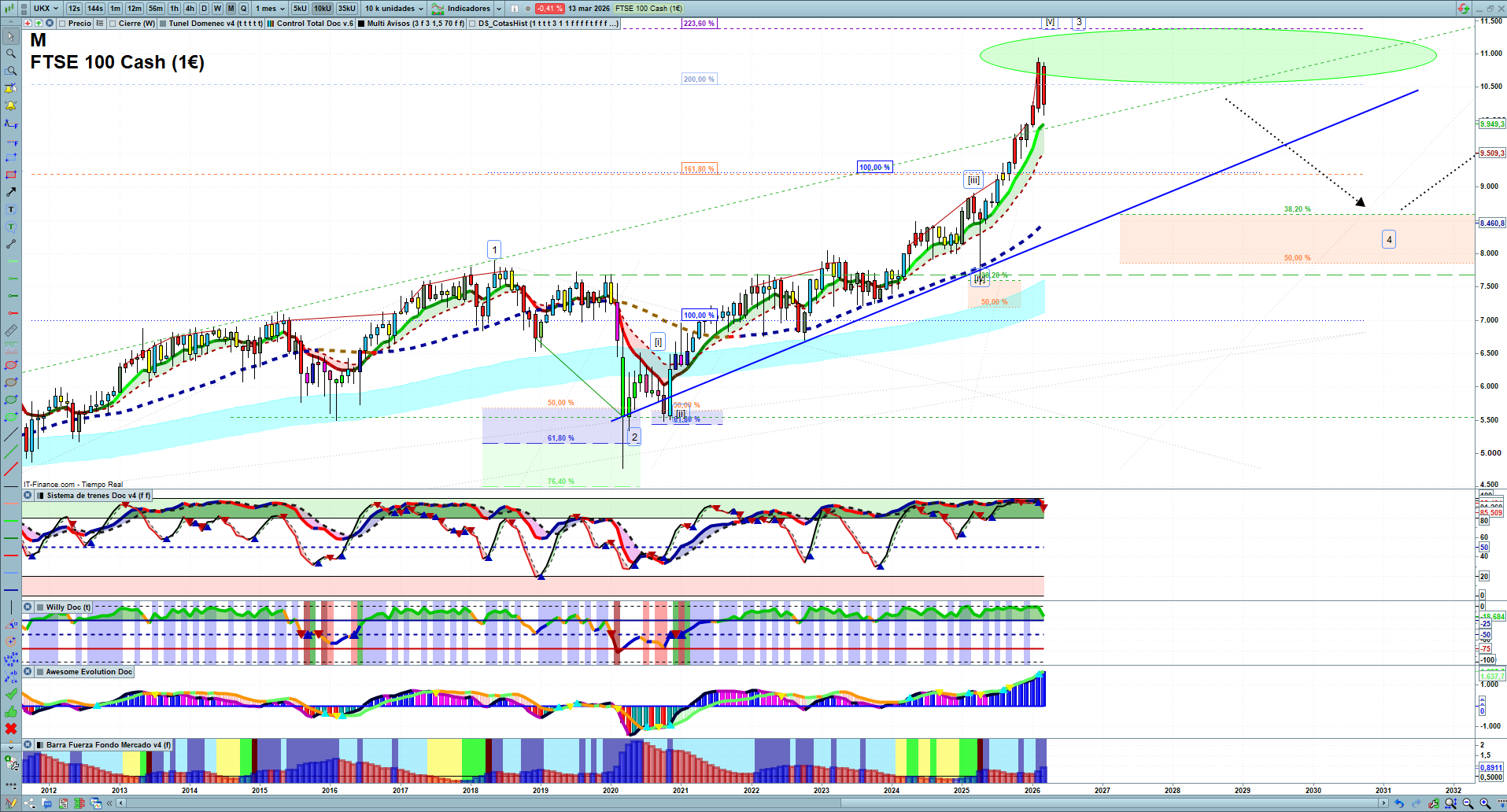The width and height of the screenshot is (1507, 812).
Task: Select the blue rectangle drawing tool
Action: tap(11, 157)
